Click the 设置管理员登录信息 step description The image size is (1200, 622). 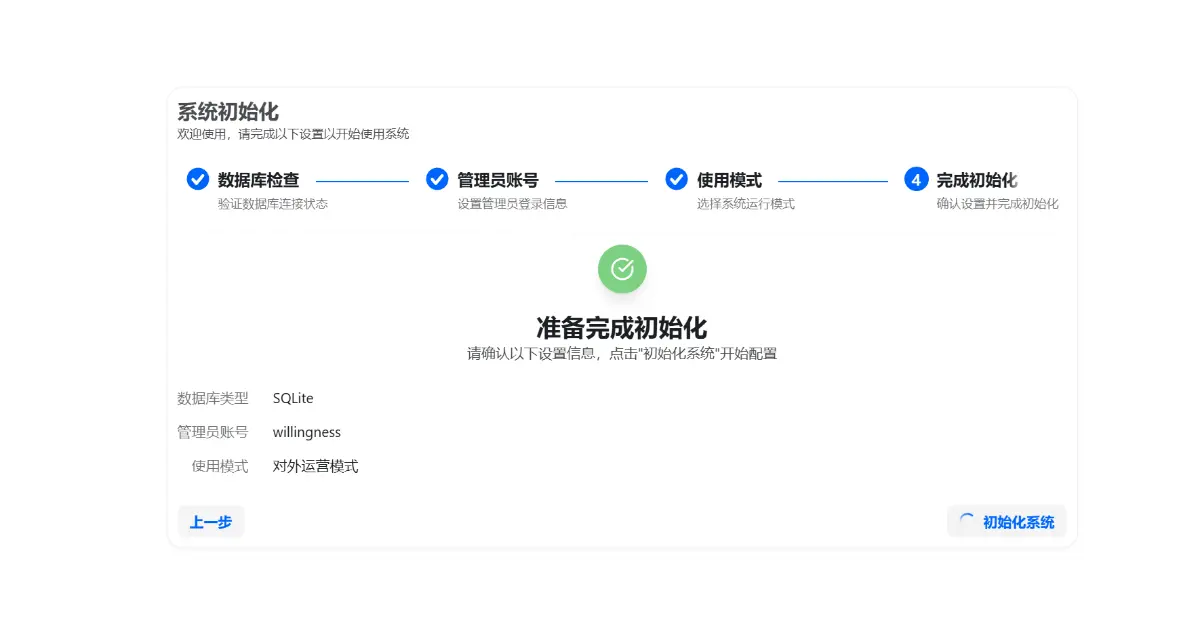(513, 203)
